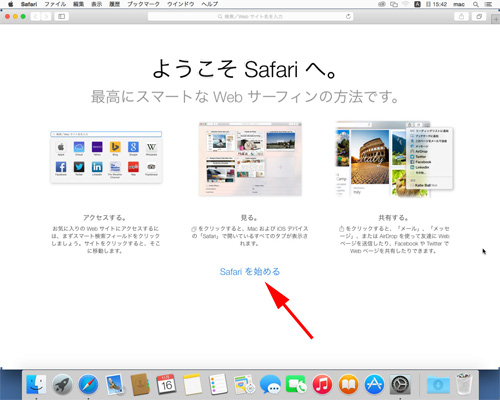Image resolution: width=500 pixels, height=400 pixels.
Task: Go forward with the forward arrow
Action: pyautogui.click(x=46, y=16)
